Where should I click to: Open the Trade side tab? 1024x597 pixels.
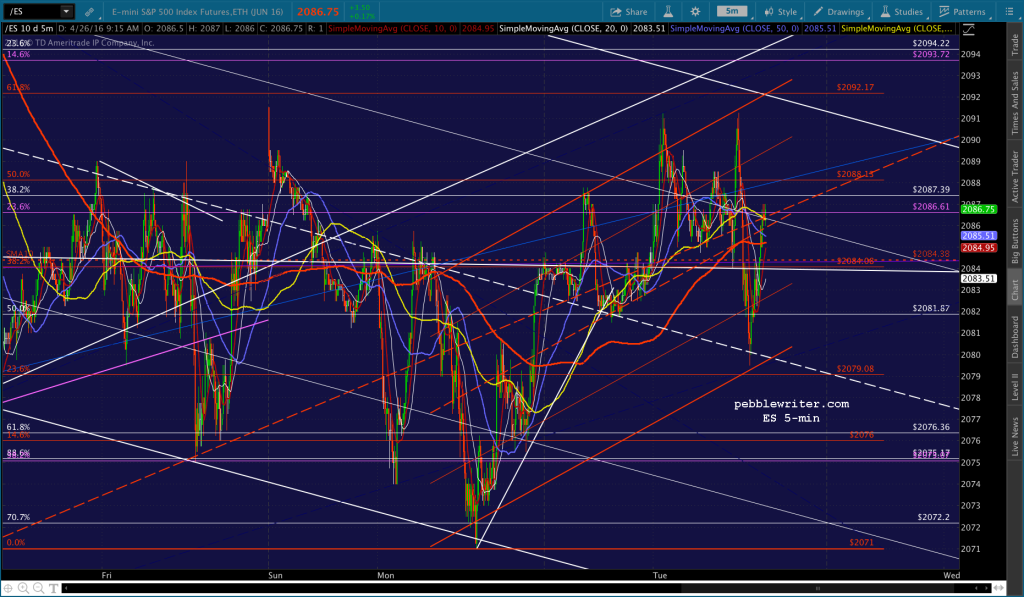point(1015,44)
